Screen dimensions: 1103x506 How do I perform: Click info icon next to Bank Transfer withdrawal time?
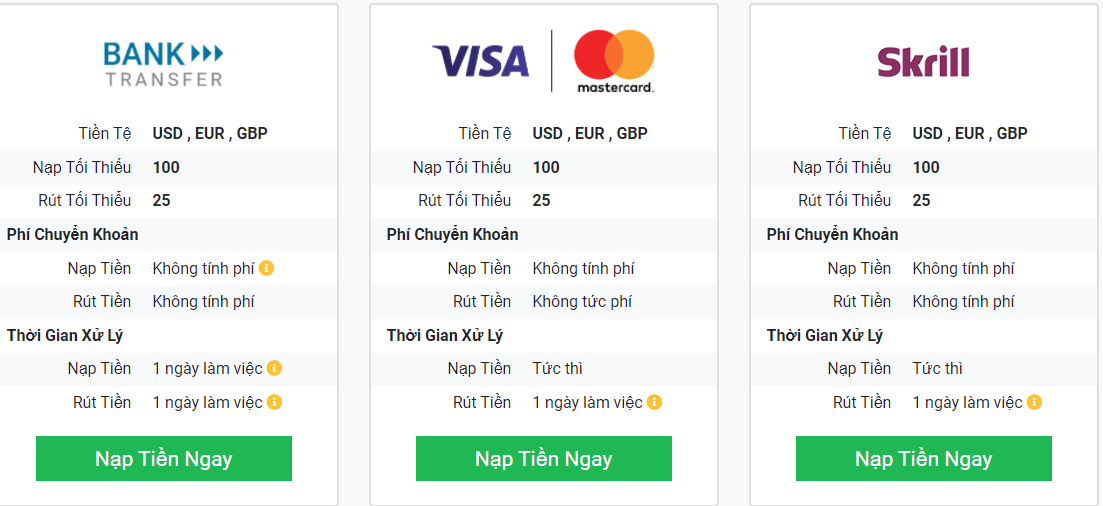click(x=274, y=402)
